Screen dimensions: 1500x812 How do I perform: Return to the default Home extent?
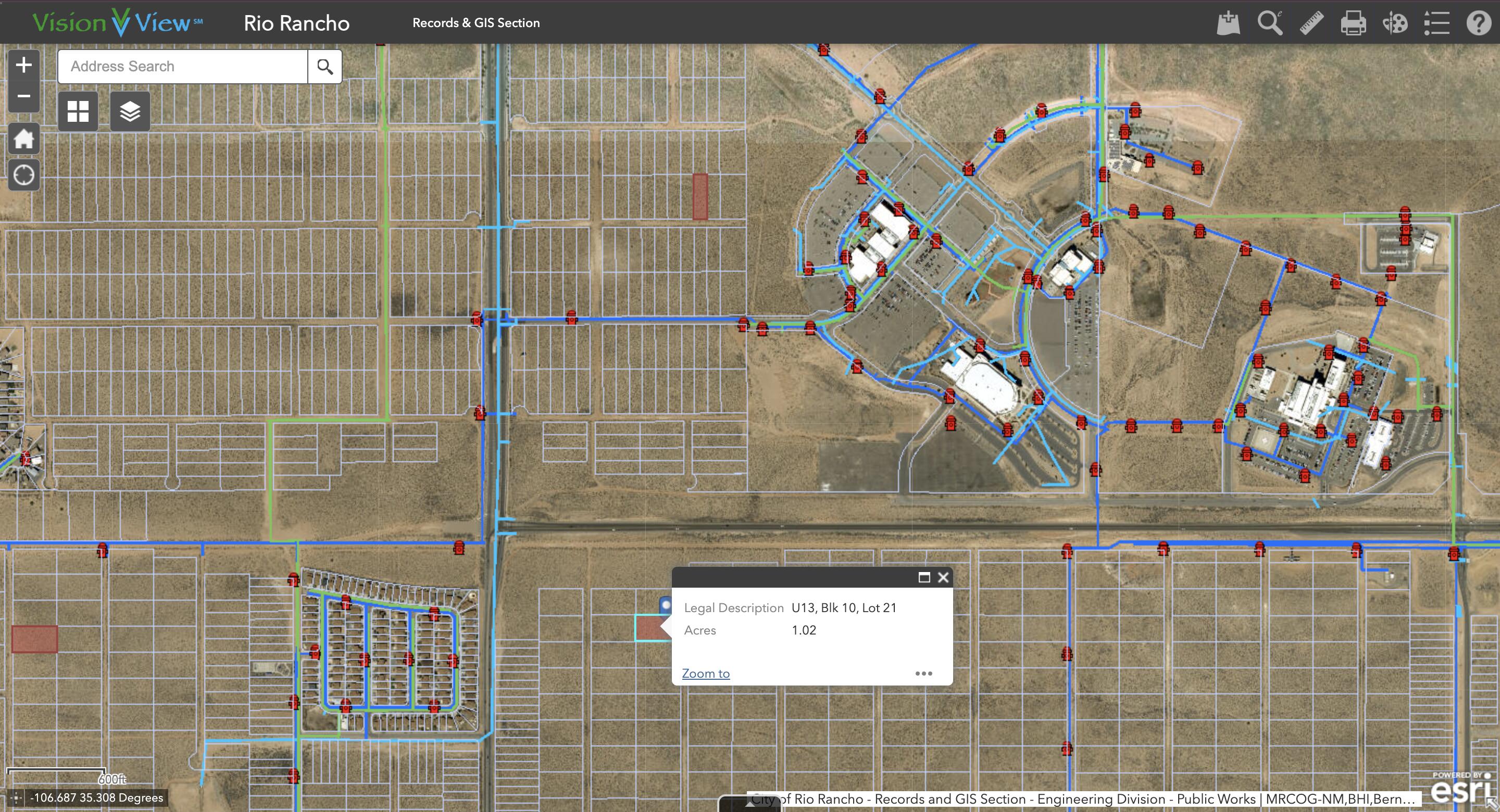[24, 139]
